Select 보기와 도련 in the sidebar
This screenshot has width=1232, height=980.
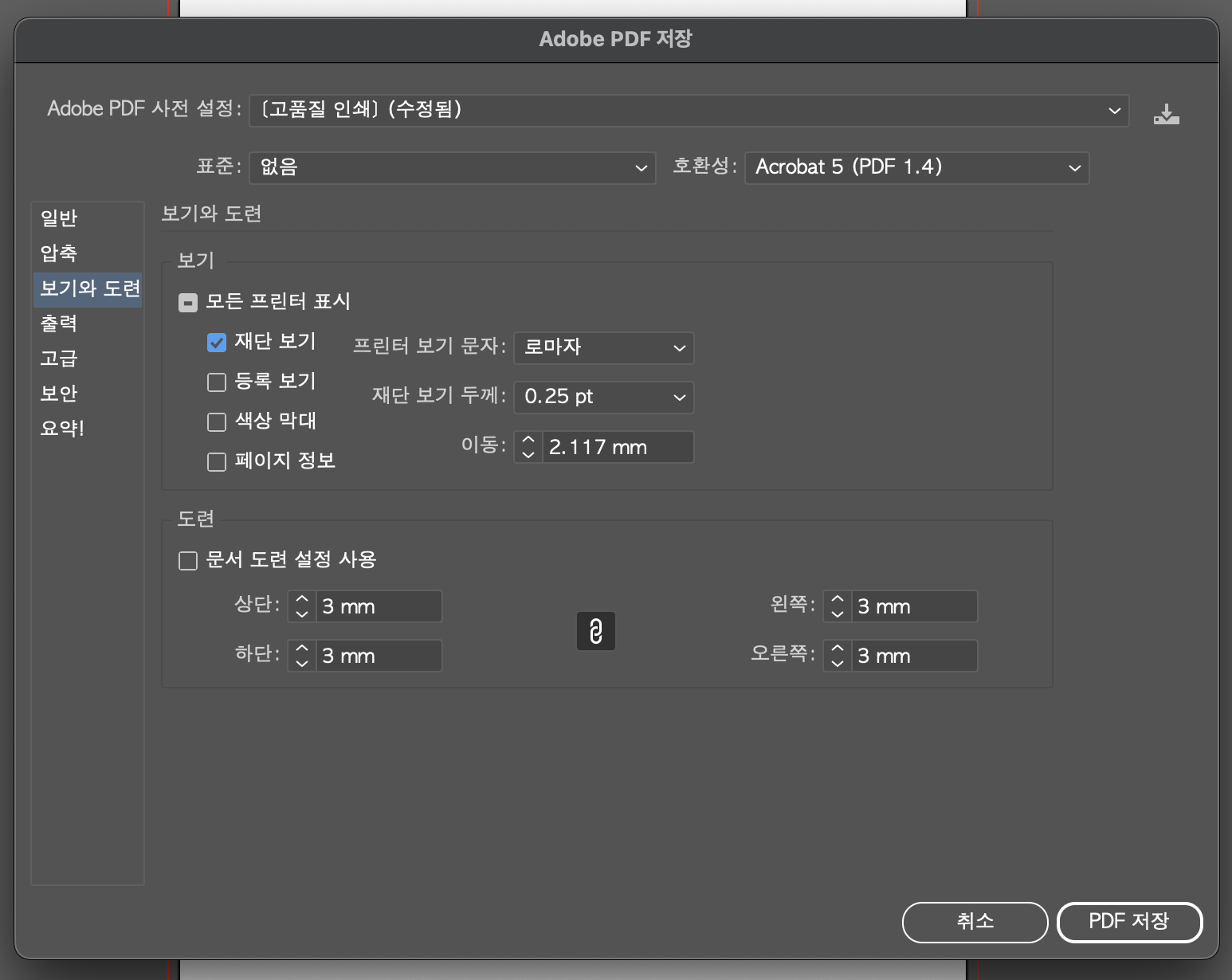[x=88, y=288]
